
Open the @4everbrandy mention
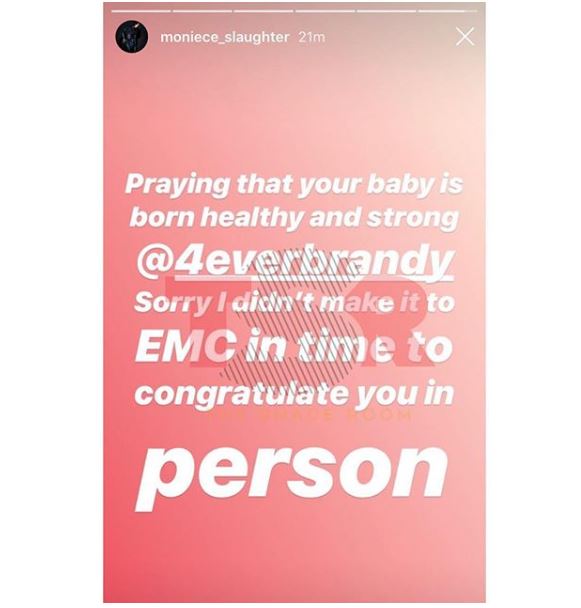point(295,259)
